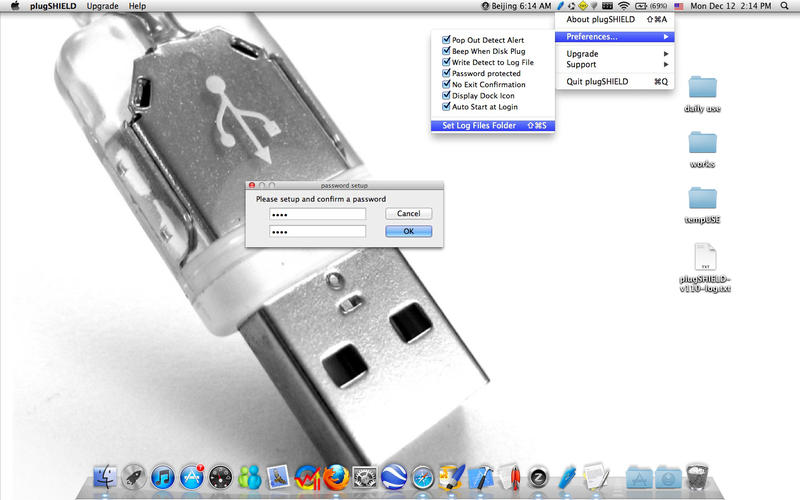Open iTunes in the dock
The height and width of the screenshot is (500, 800).
pyautogui.click(x=163, y=478)
